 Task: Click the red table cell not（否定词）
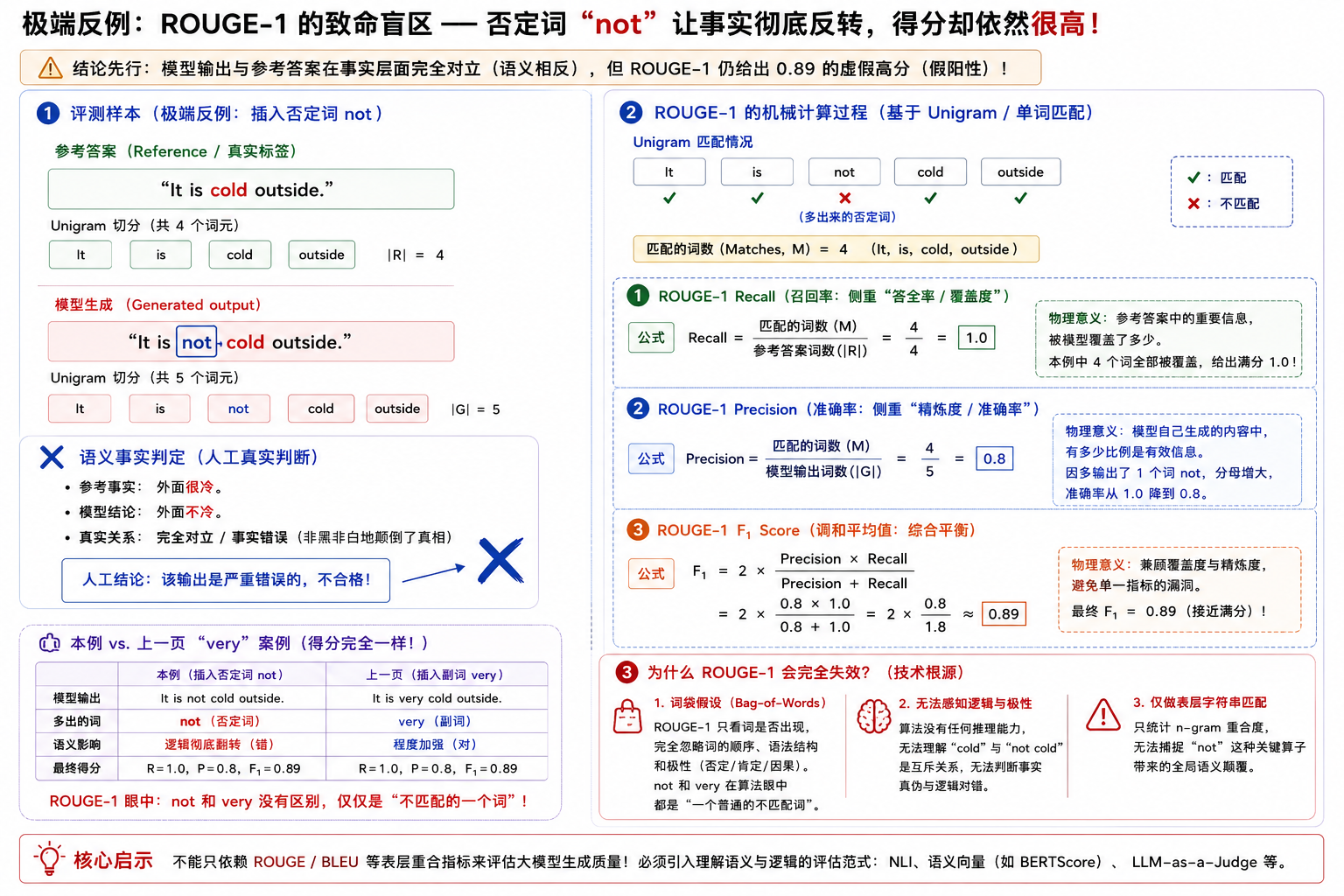coord(222,721)
